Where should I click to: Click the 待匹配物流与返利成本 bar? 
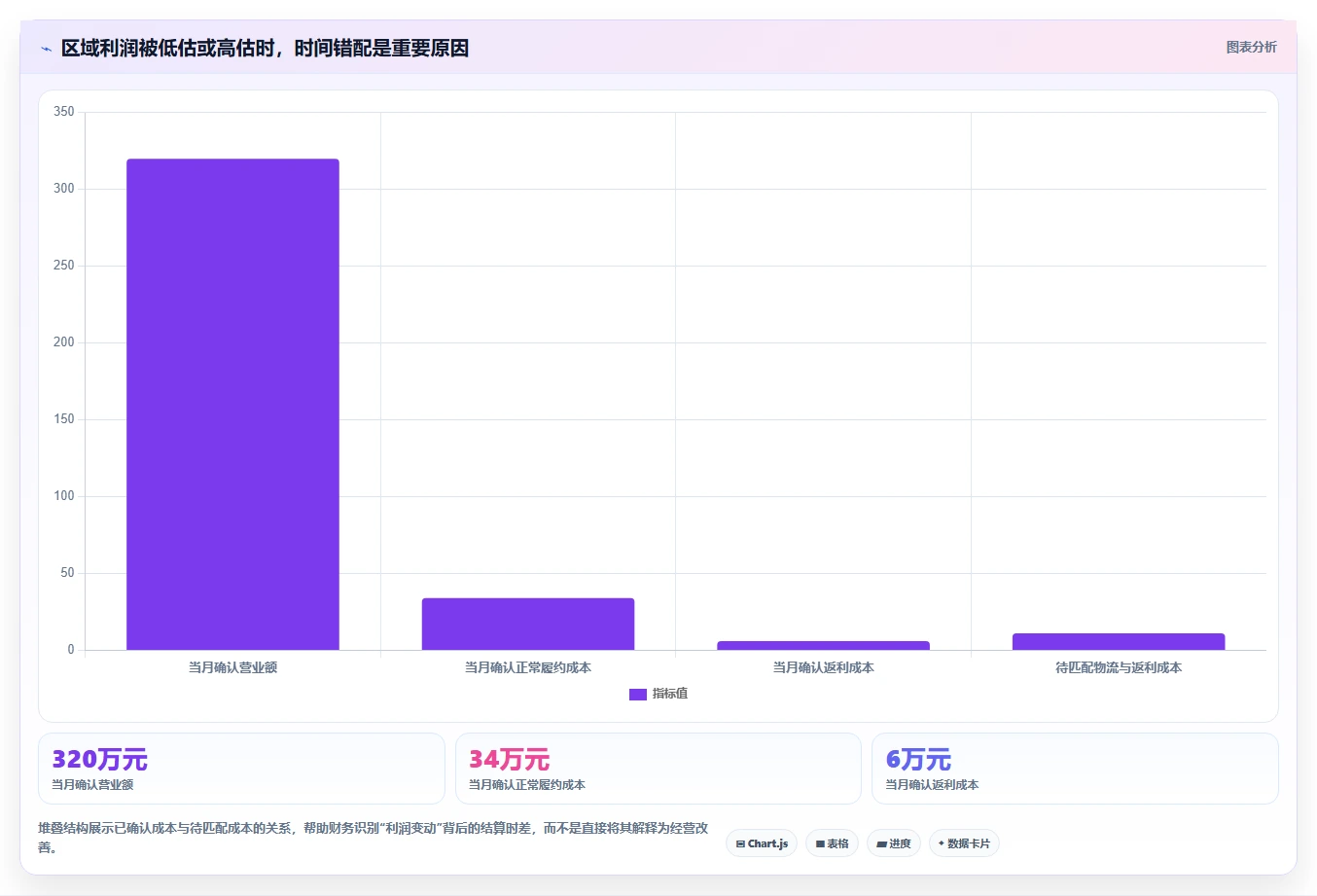coord(1119,641)
